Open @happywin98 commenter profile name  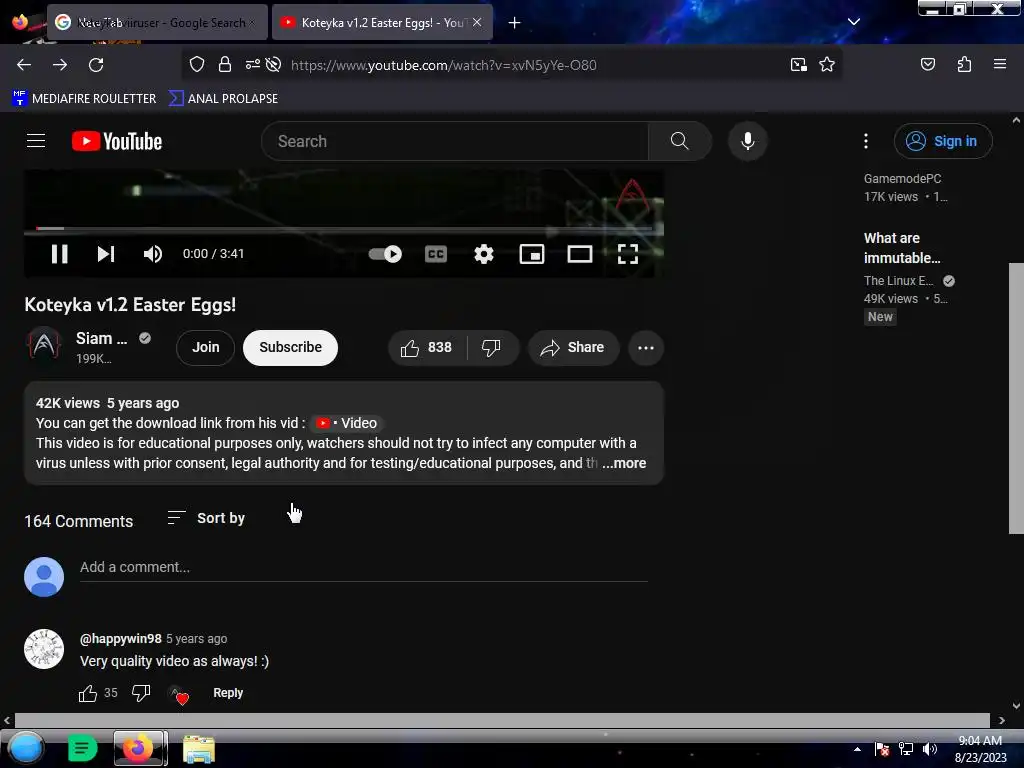point(121,639)
